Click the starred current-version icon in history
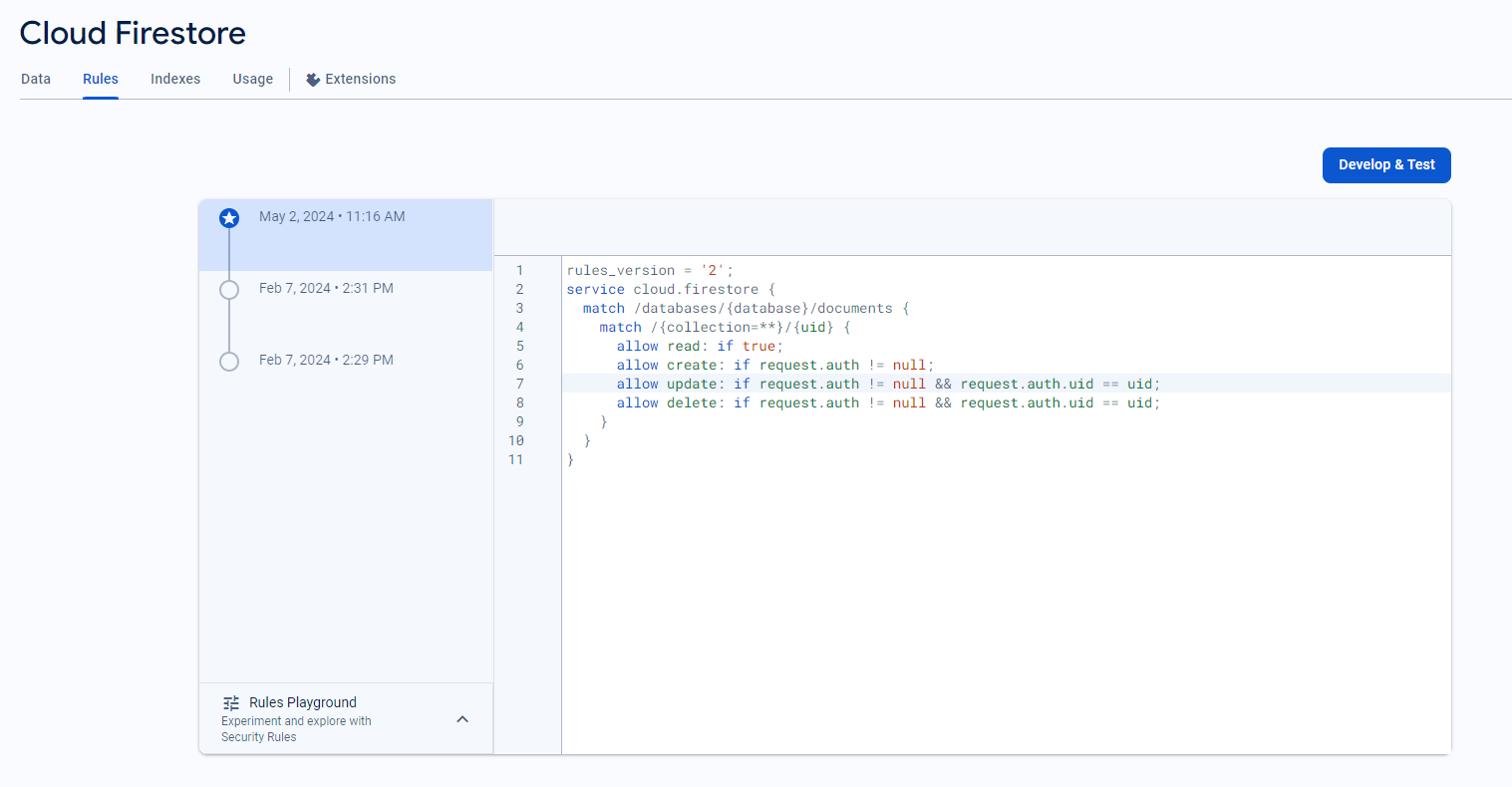 tap(229, 217)
